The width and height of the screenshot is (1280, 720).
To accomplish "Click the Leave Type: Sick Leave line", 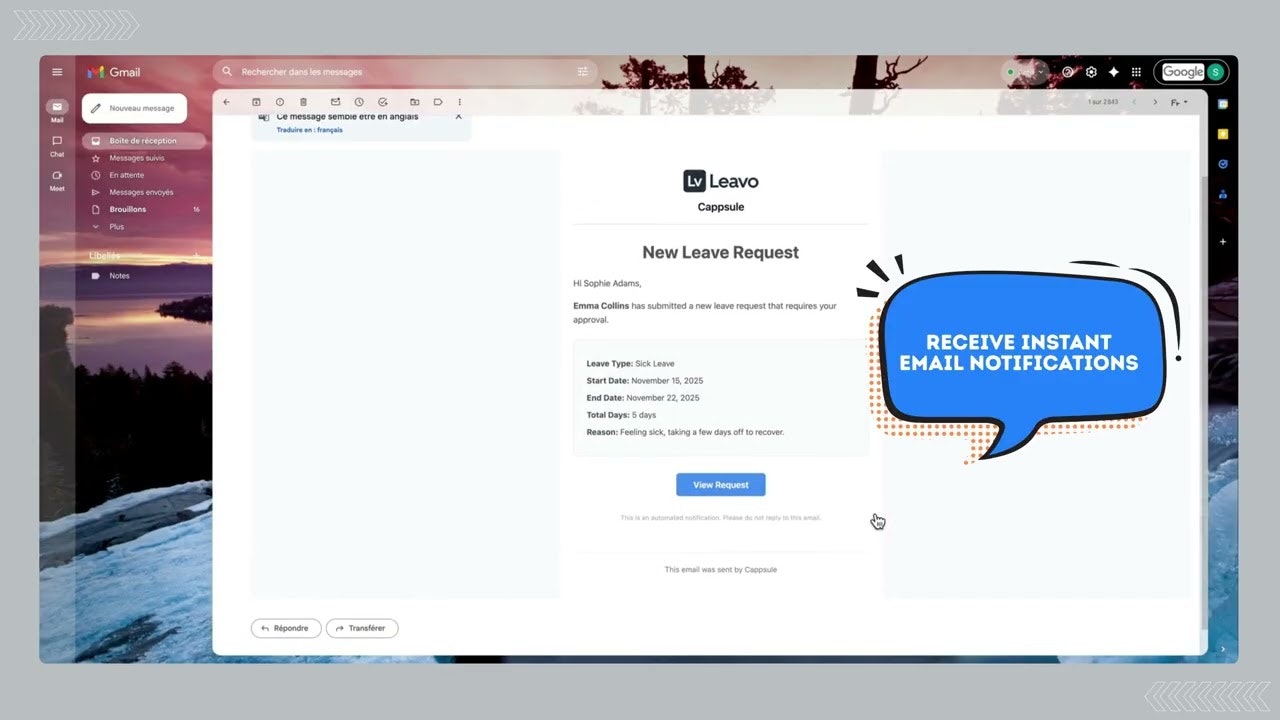I will 630,364.
